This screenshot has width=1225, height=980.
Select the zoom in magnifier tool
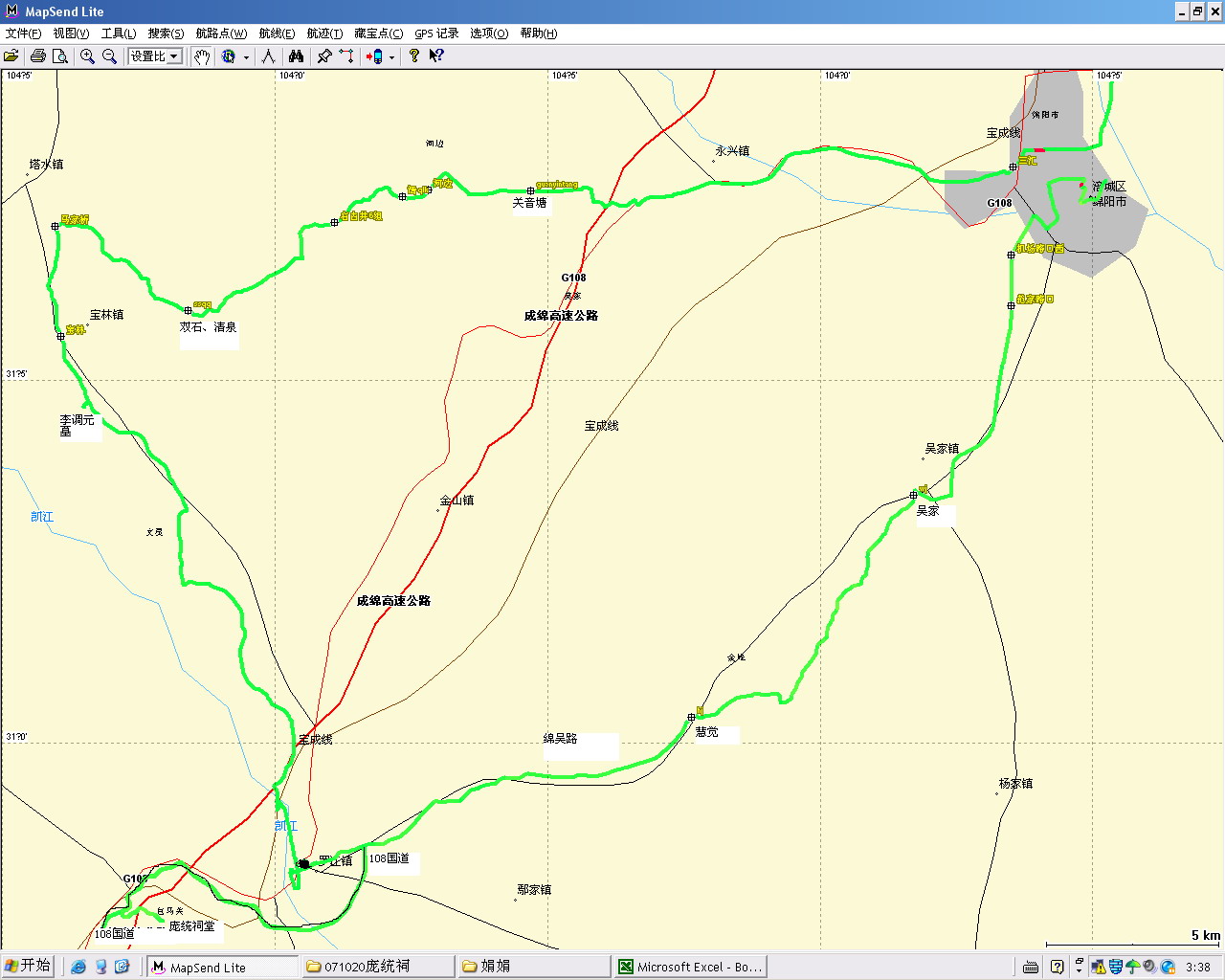point(87,56)
